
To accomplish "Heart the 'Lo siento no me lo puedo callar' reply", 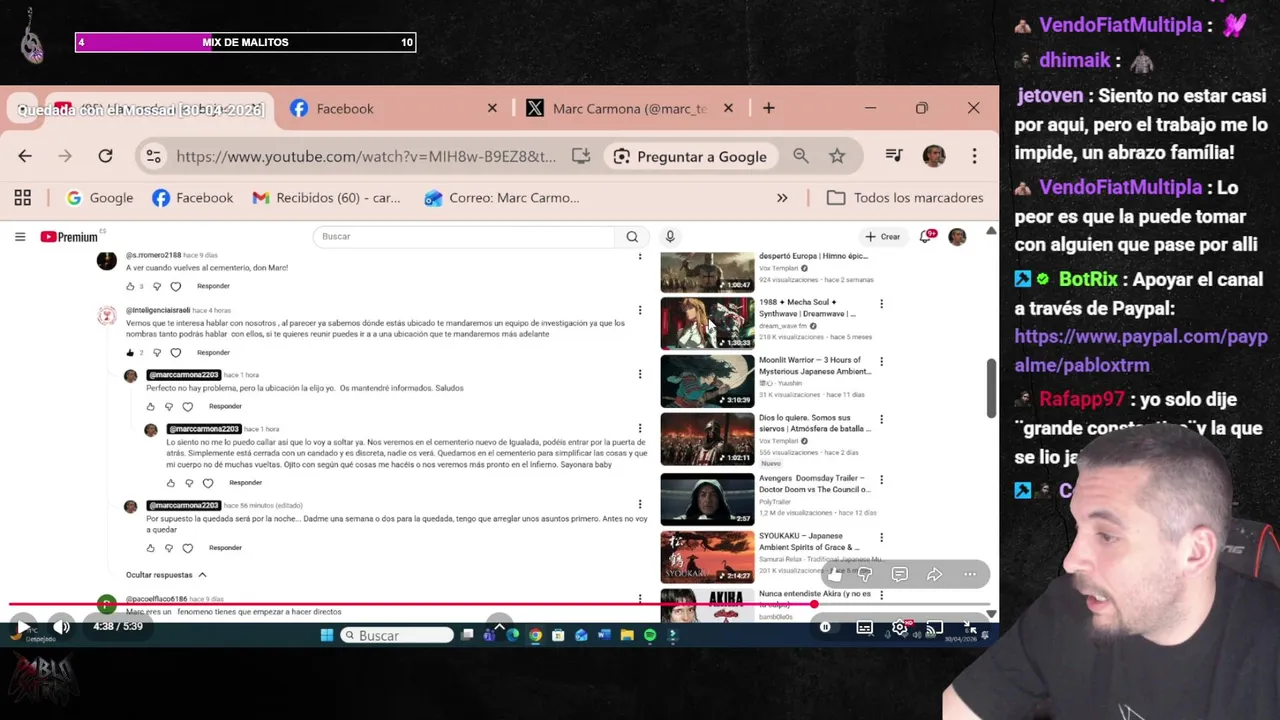I will click(x=208, y=483).
